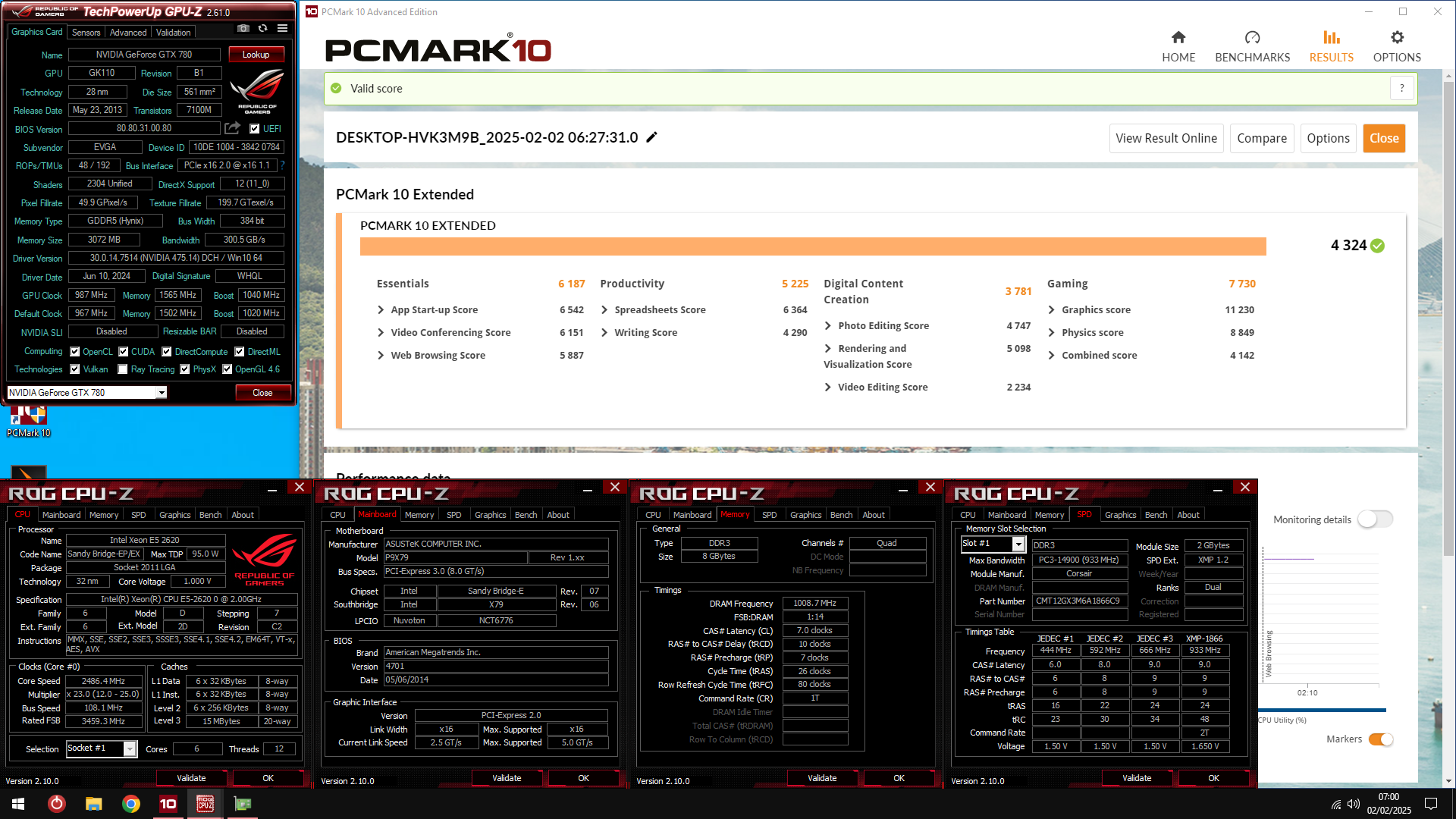Click Compare button in PCMark
Image resolution: width=1456 pixels, height=819 pixels.
pyautogui.click(x=1262, y=138)
